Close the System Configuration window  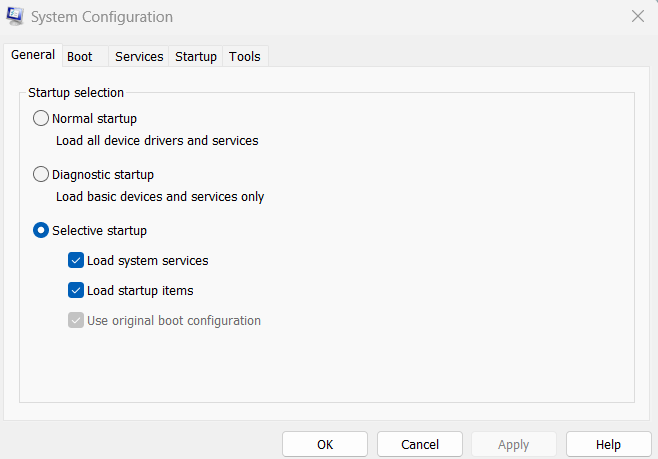638,16
